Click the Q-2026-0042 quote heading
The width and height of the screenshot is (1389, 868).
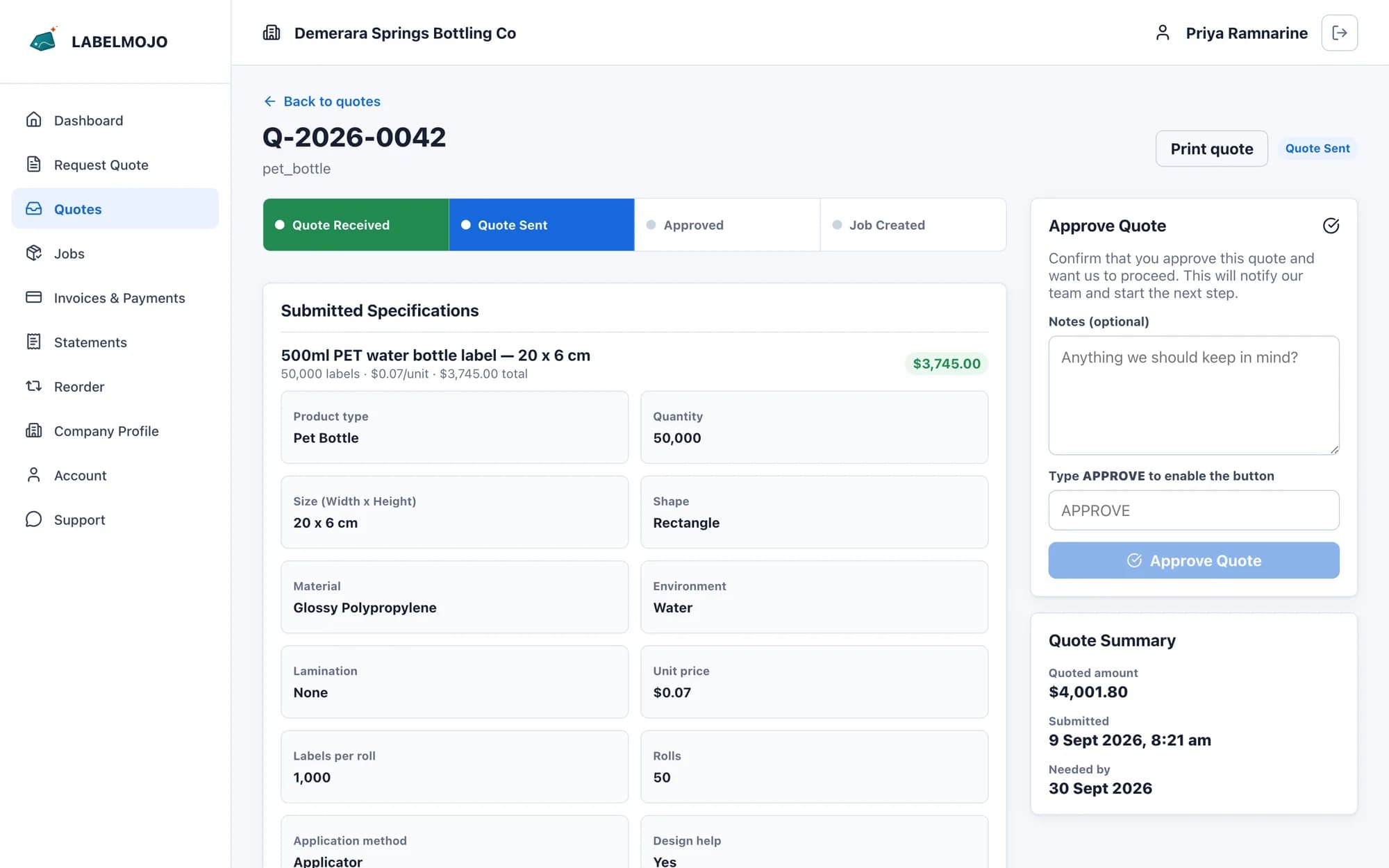[354, 137]
